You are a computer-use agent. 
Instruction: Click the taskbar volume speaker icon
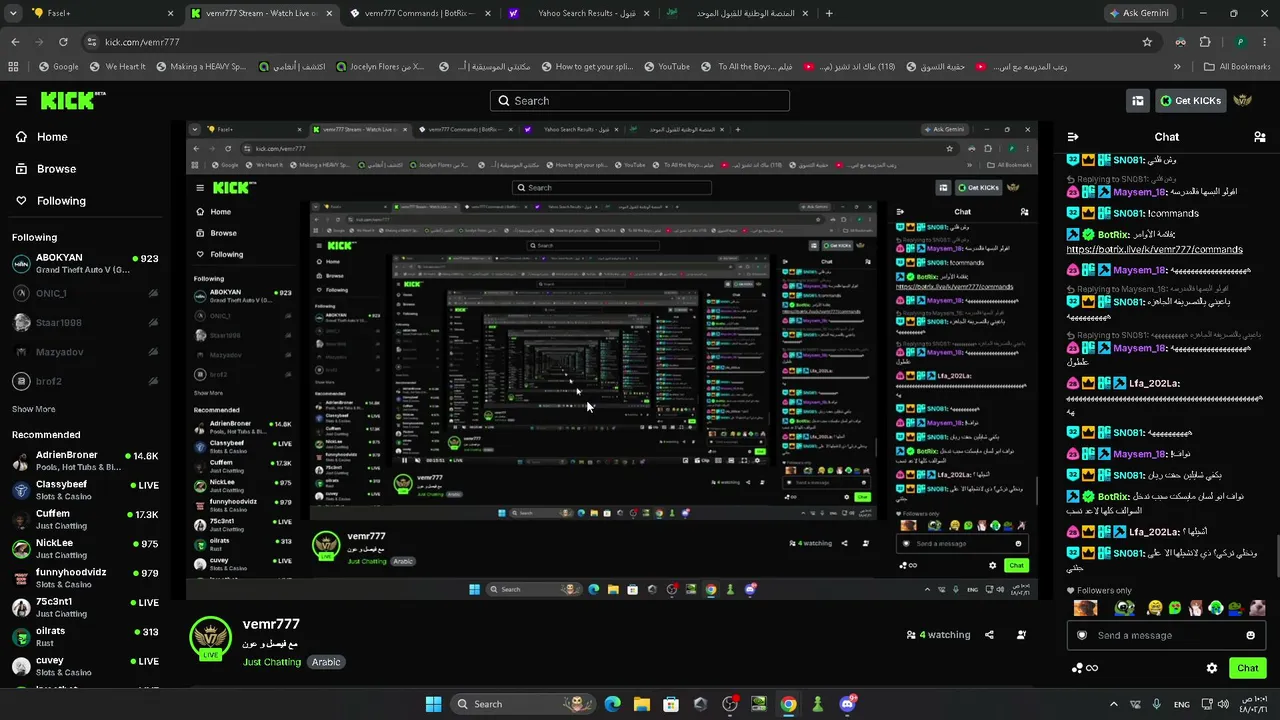tap(1223, 704)
